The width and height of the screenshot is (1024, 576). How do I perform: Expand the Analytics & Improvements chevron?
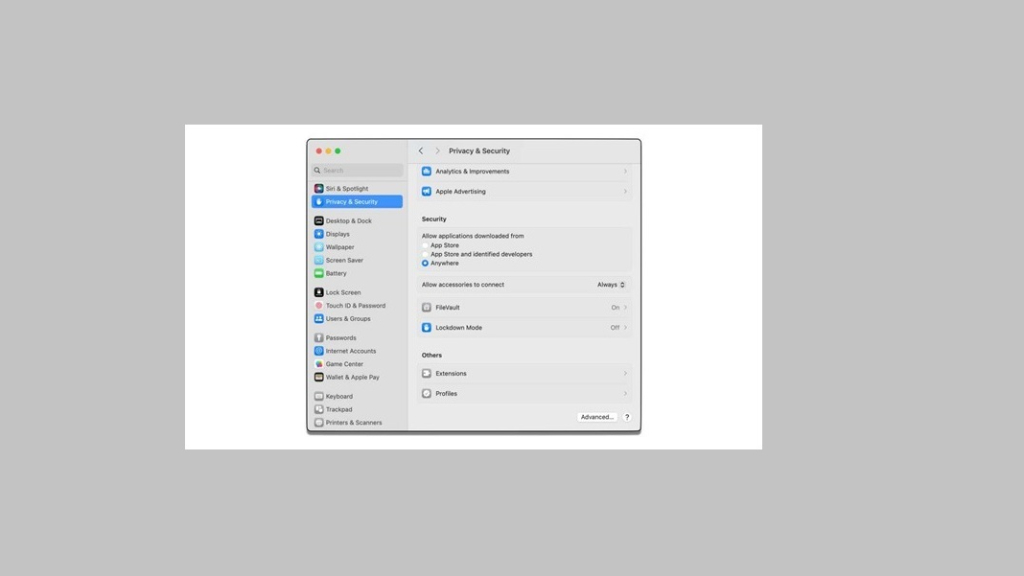(625, 171)
